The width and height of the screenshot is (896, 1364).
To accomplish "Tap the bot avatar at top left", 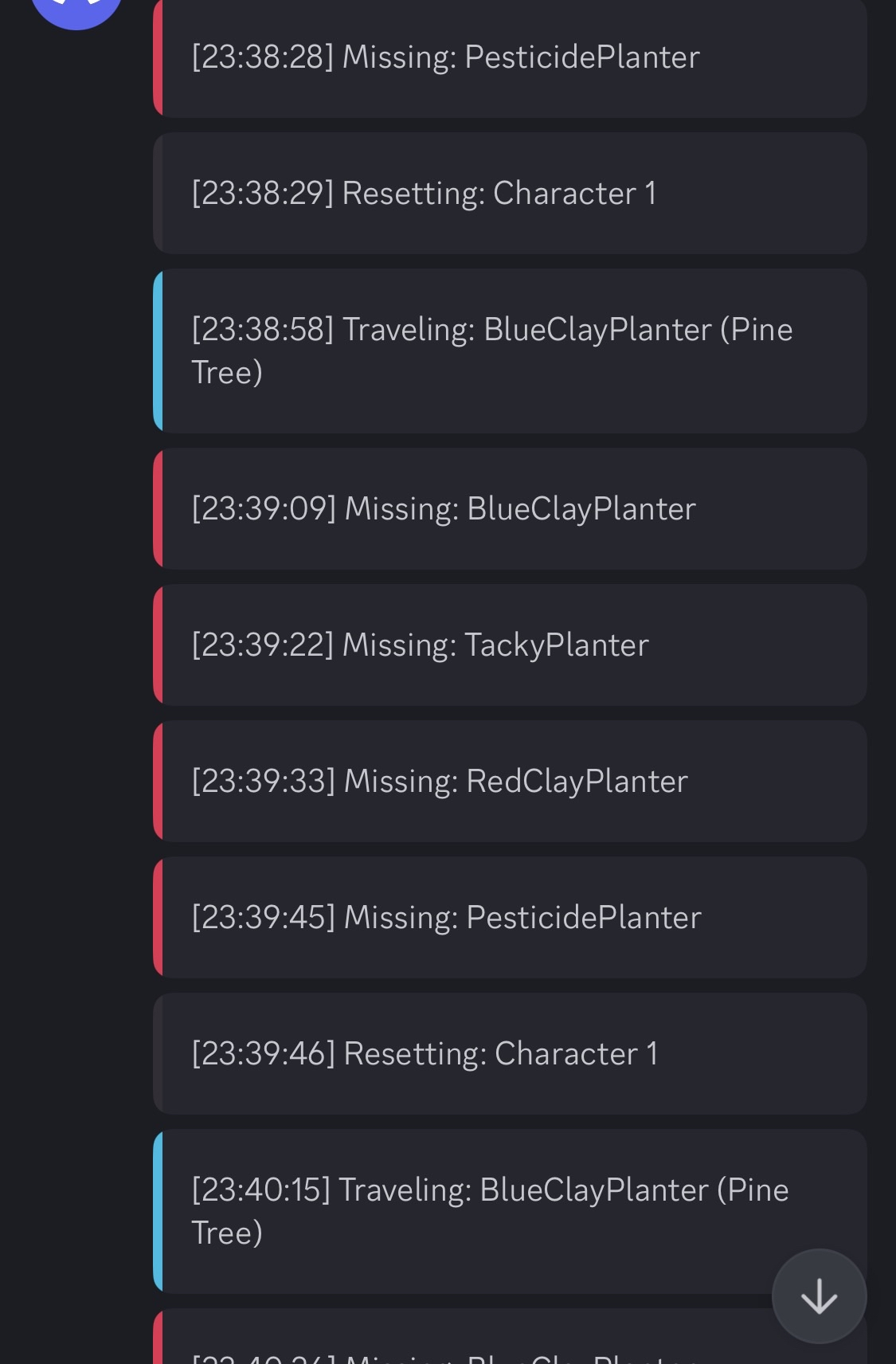I will 76,10.
